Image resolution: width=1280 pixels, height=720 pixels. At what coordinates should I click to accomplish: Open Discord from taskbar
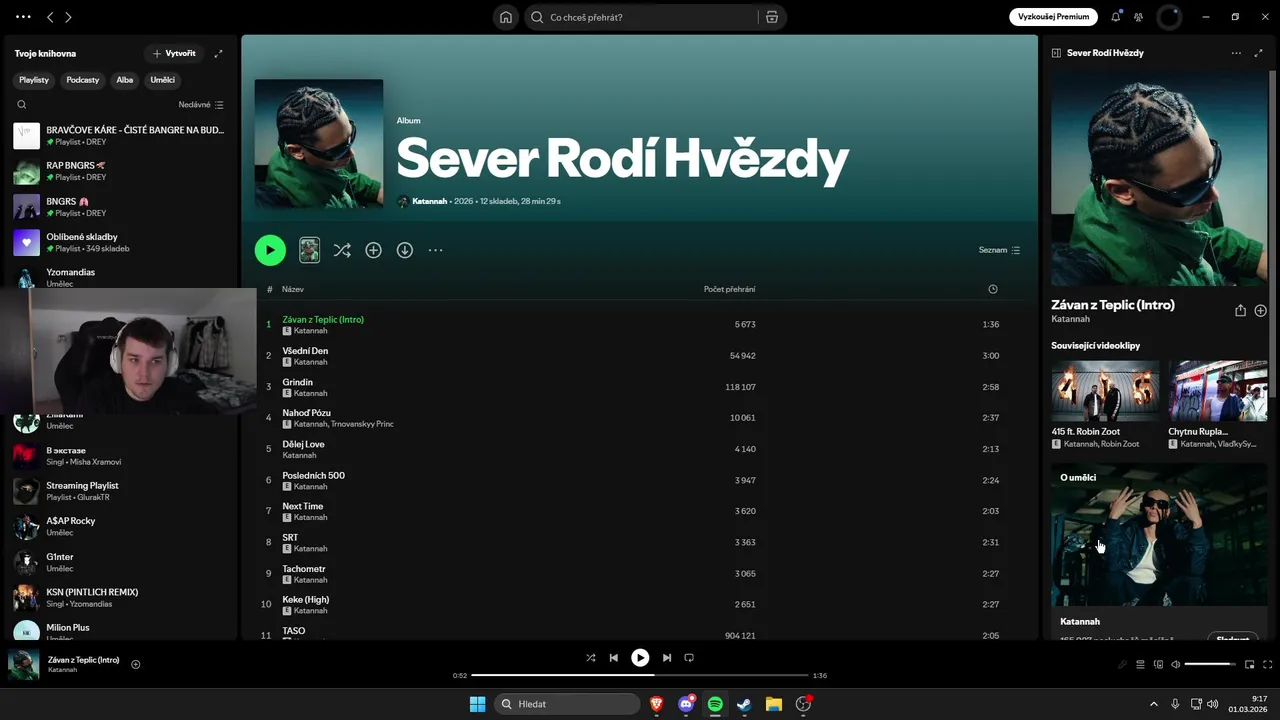pos(686,704)
